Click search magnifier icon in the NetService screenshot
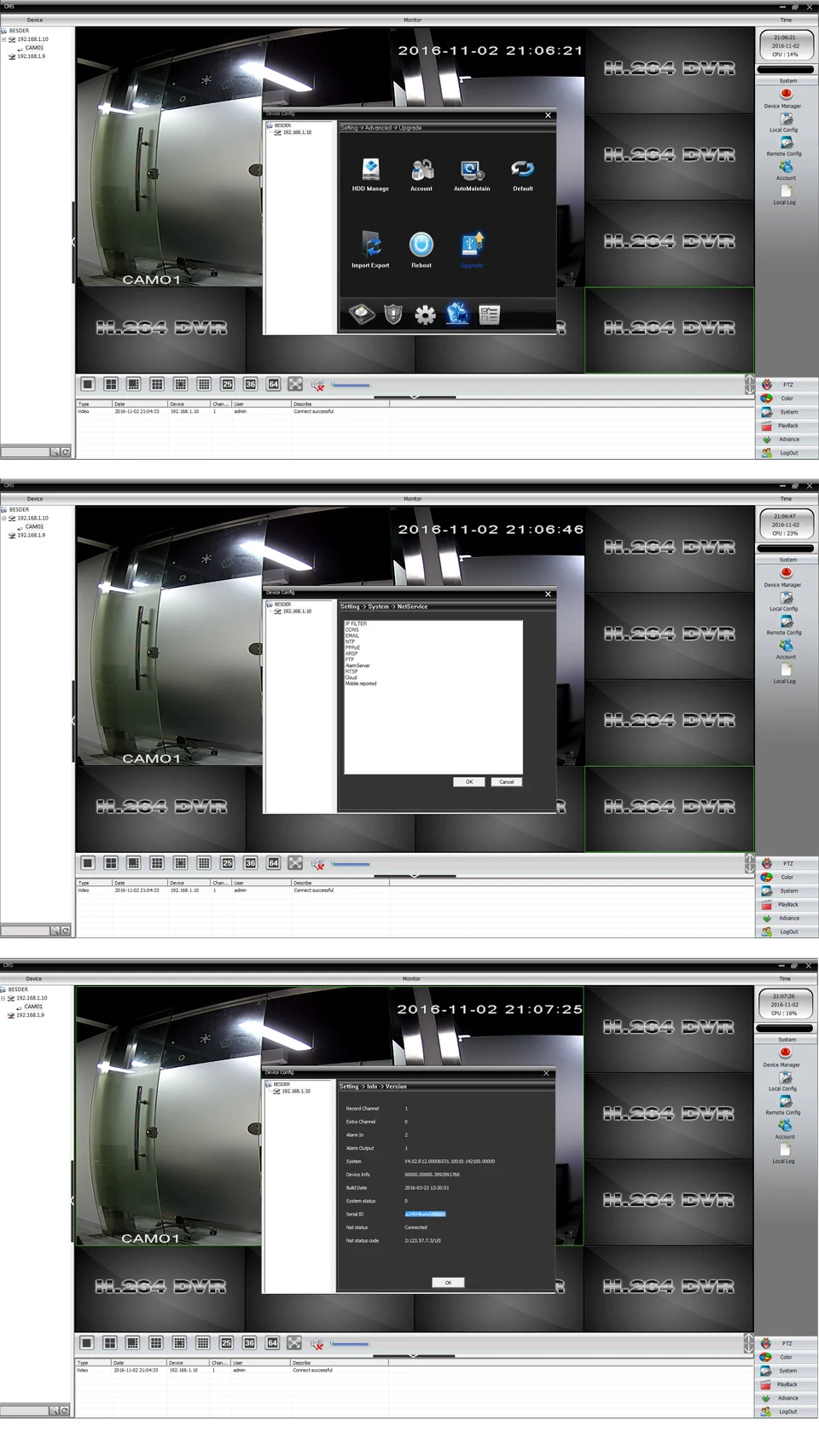Image resolution: width=819 pixels, height=1456 pixels. [55, 931]
